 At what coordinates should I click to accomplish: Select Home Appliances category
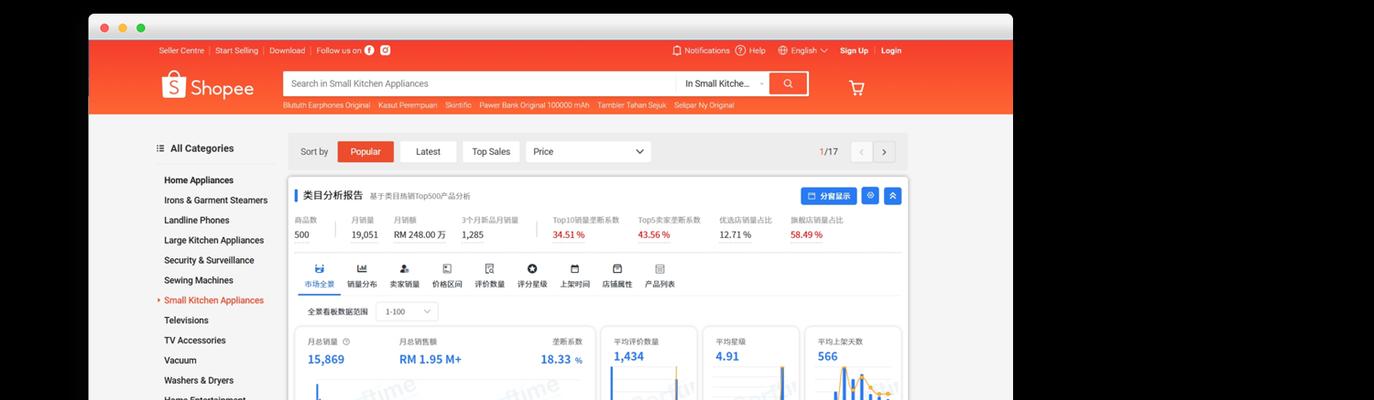(x=199, y=180)
